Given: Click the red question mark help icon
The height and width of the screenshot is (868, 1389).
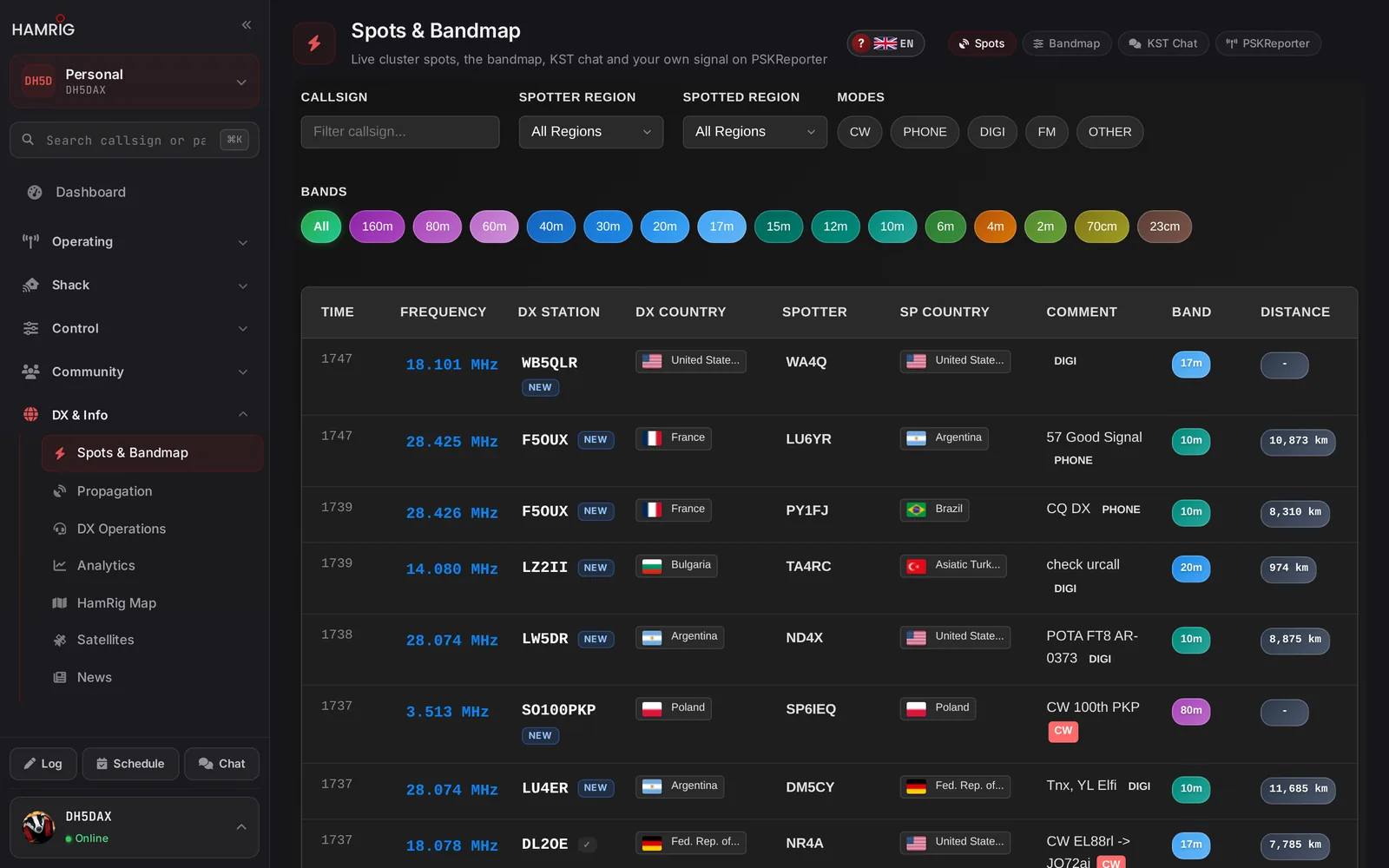Looking at the screenshot, I should pos(860,43).
